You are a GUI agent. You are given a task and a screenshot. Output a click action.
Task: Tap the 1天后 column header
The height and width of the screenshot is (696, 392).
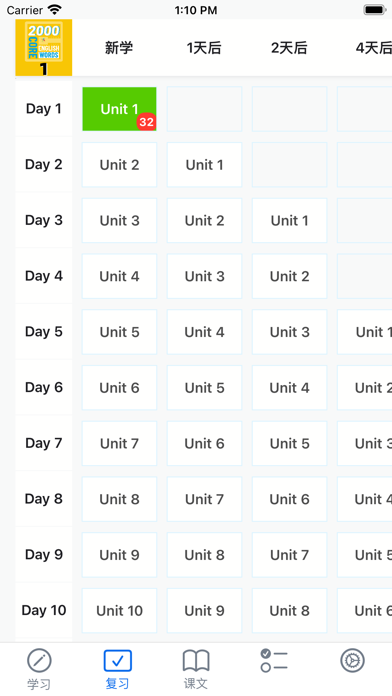pos(204,47)
